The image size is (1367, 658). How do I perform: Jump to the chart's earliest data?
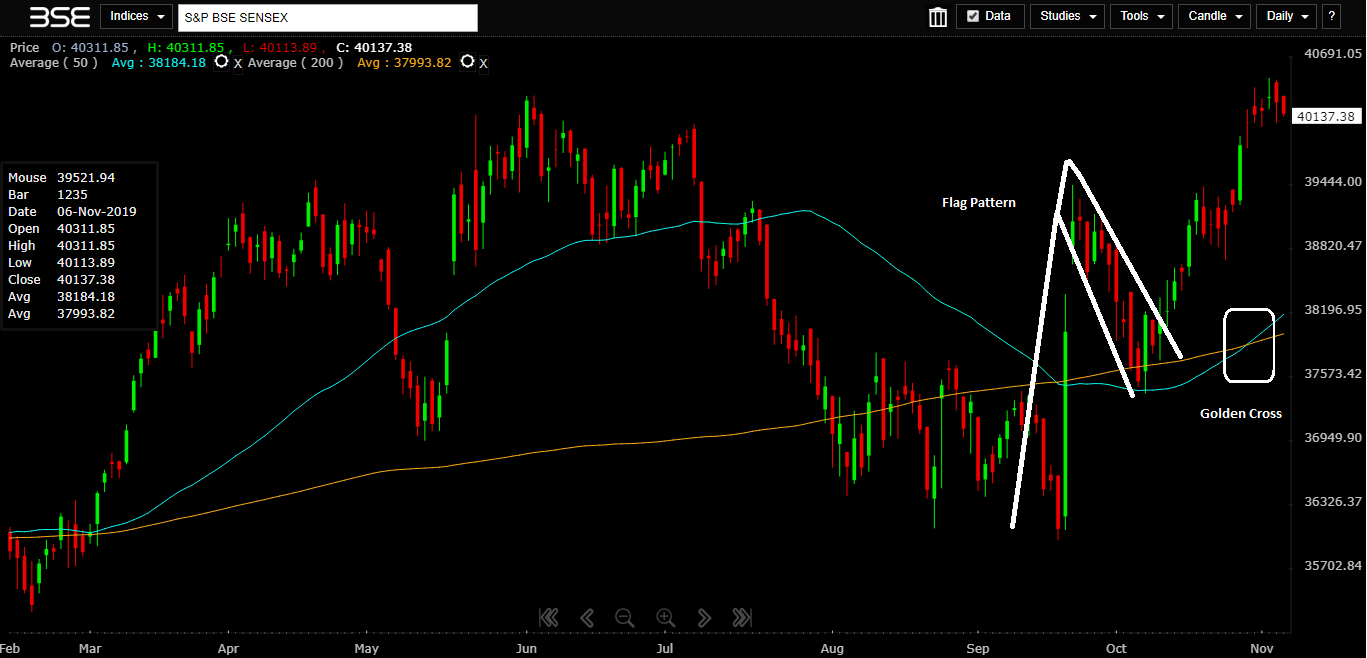(x=548, y=617)
